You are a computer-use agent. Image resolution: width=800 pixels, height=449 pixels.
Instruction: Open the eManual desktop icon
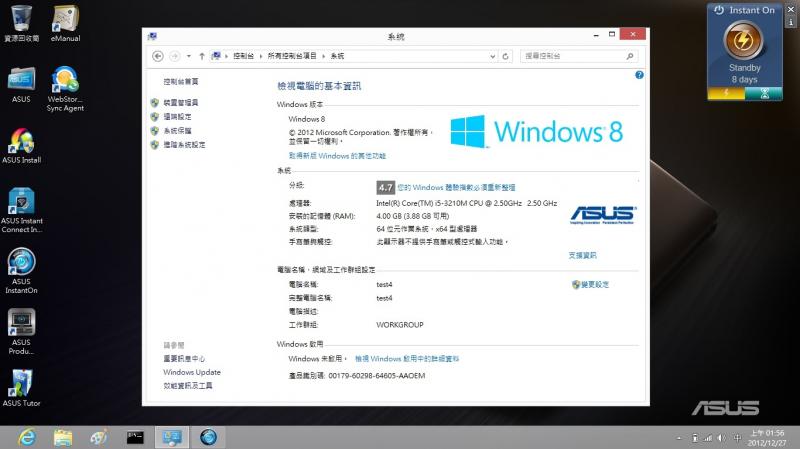(65, 23)
